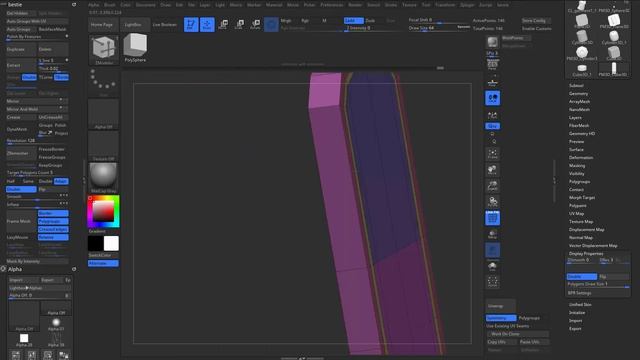The width and height of the screenshot is (640, 360).
Task: Click the Extract button
Action: click(20, 65)
